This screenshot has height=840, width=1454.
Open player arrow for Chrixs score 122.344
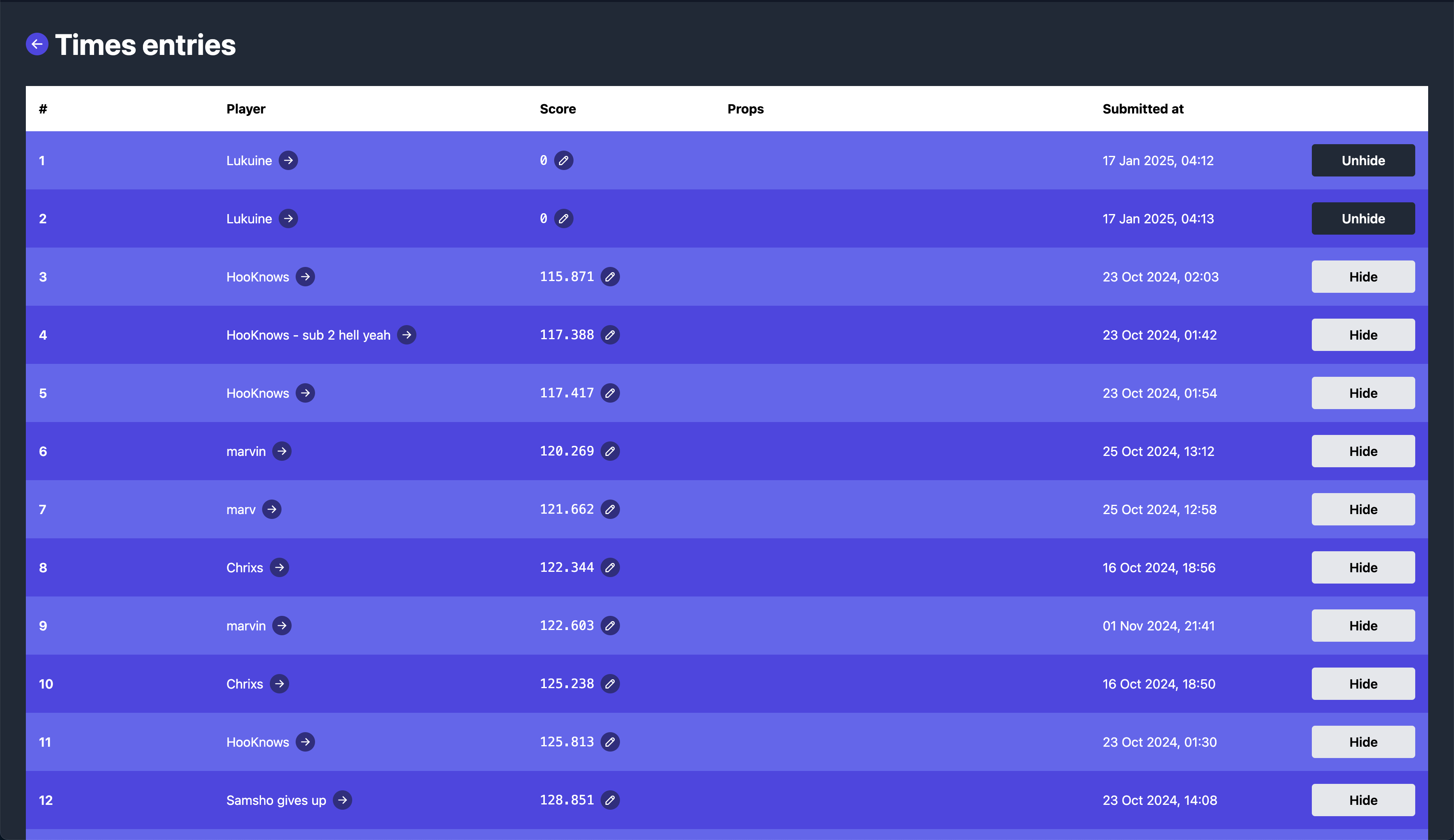click(x=279, y=568)
